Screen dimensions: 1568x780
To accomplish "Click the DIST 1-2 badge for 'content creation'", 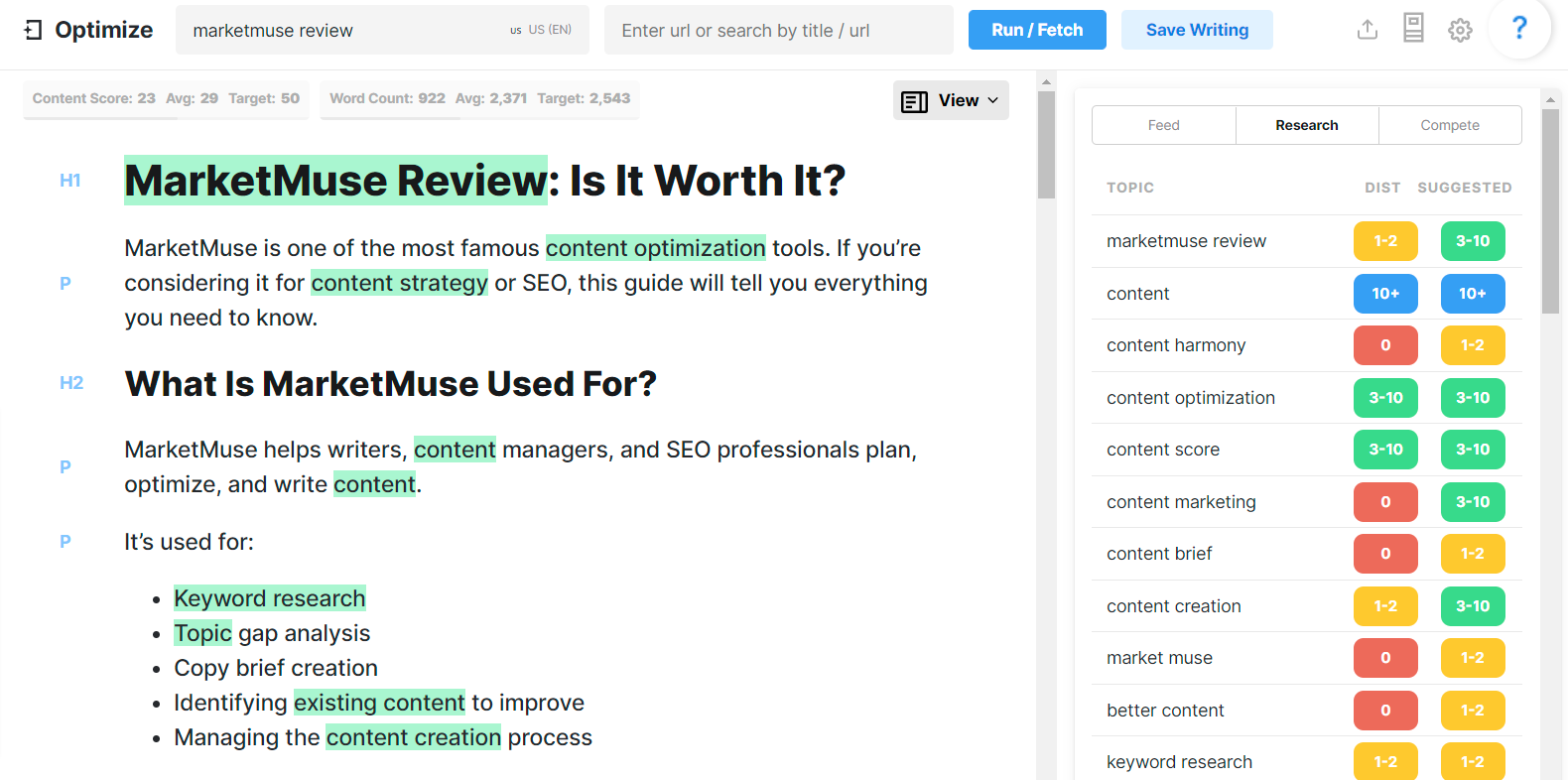I will click(x=1385, y=606).
